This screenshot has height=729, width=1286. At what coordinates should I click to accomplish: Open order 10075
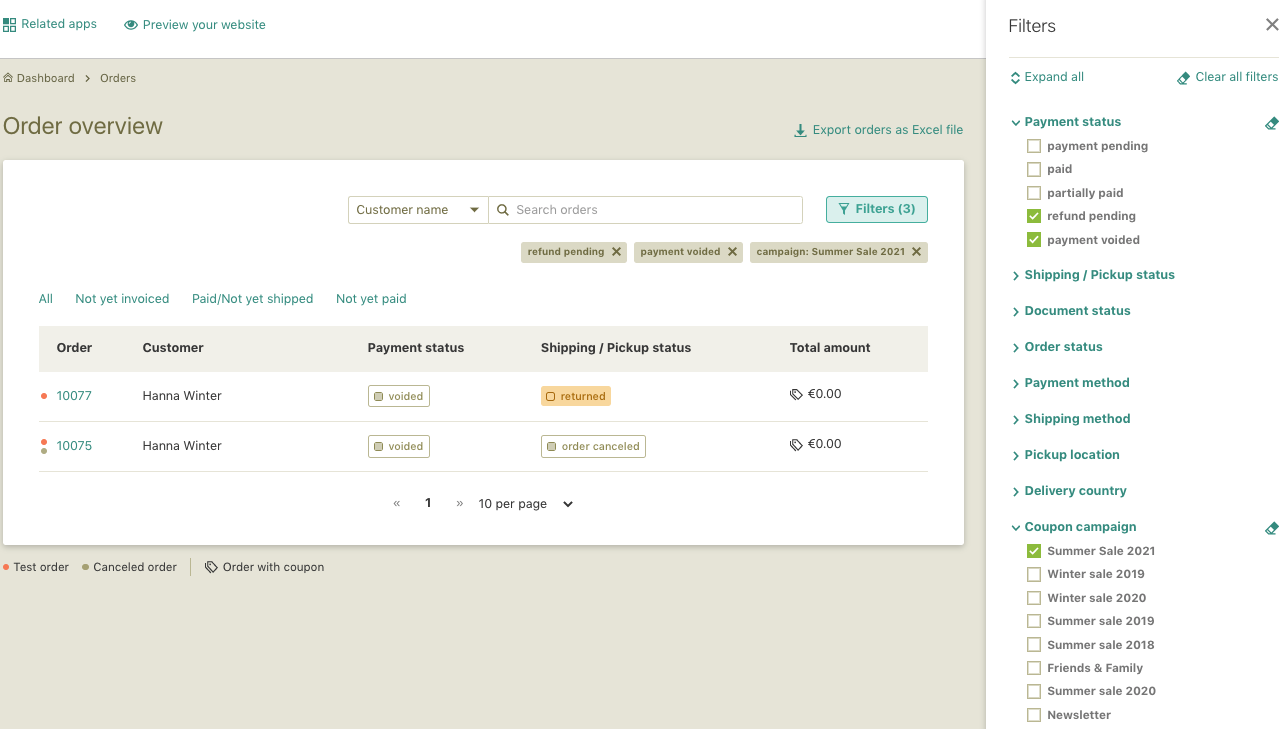(x=74, y=446)
